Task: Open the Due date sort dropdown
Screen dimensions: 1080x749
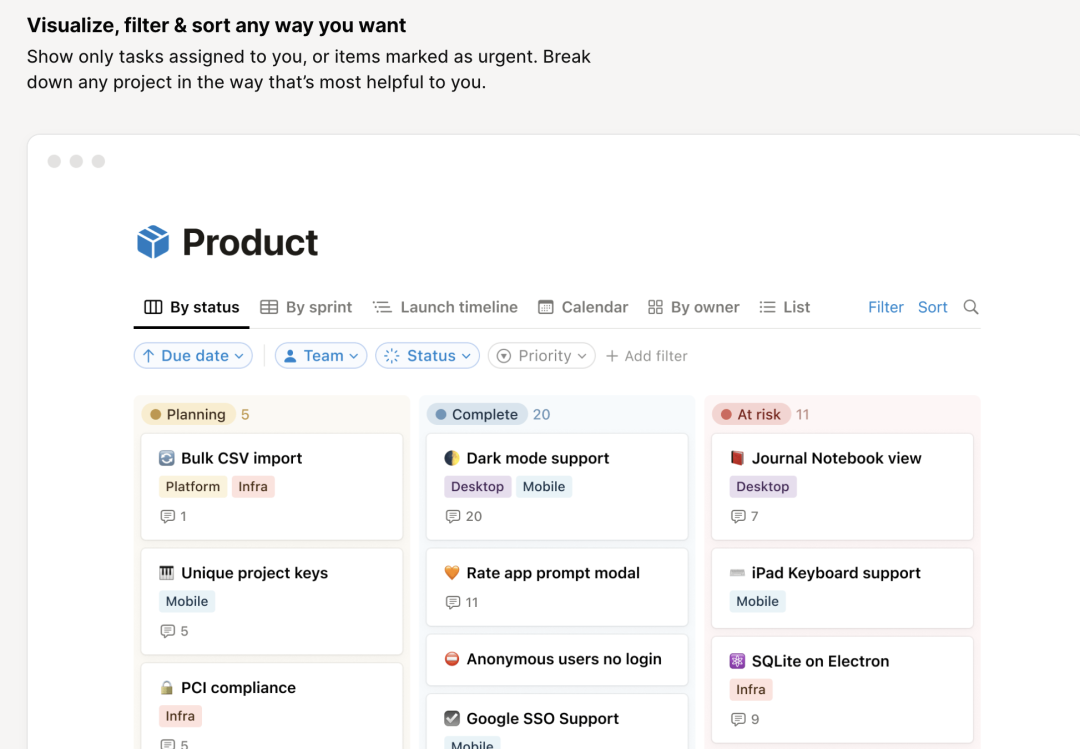Action: (x=193, y=356)
